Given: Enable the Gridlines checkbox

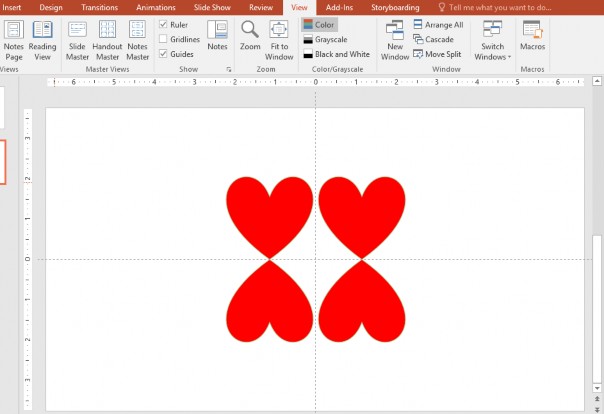Looking at the screenshot, I should click(164, 39).
